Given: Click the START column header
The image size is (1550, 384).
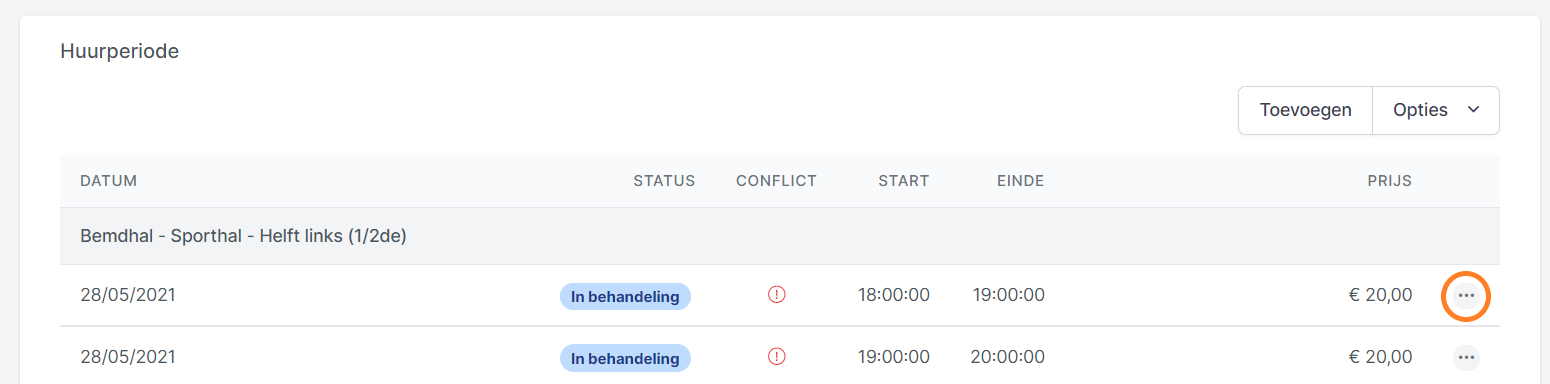Looking at the screenshot, I should tap(904, 181).
